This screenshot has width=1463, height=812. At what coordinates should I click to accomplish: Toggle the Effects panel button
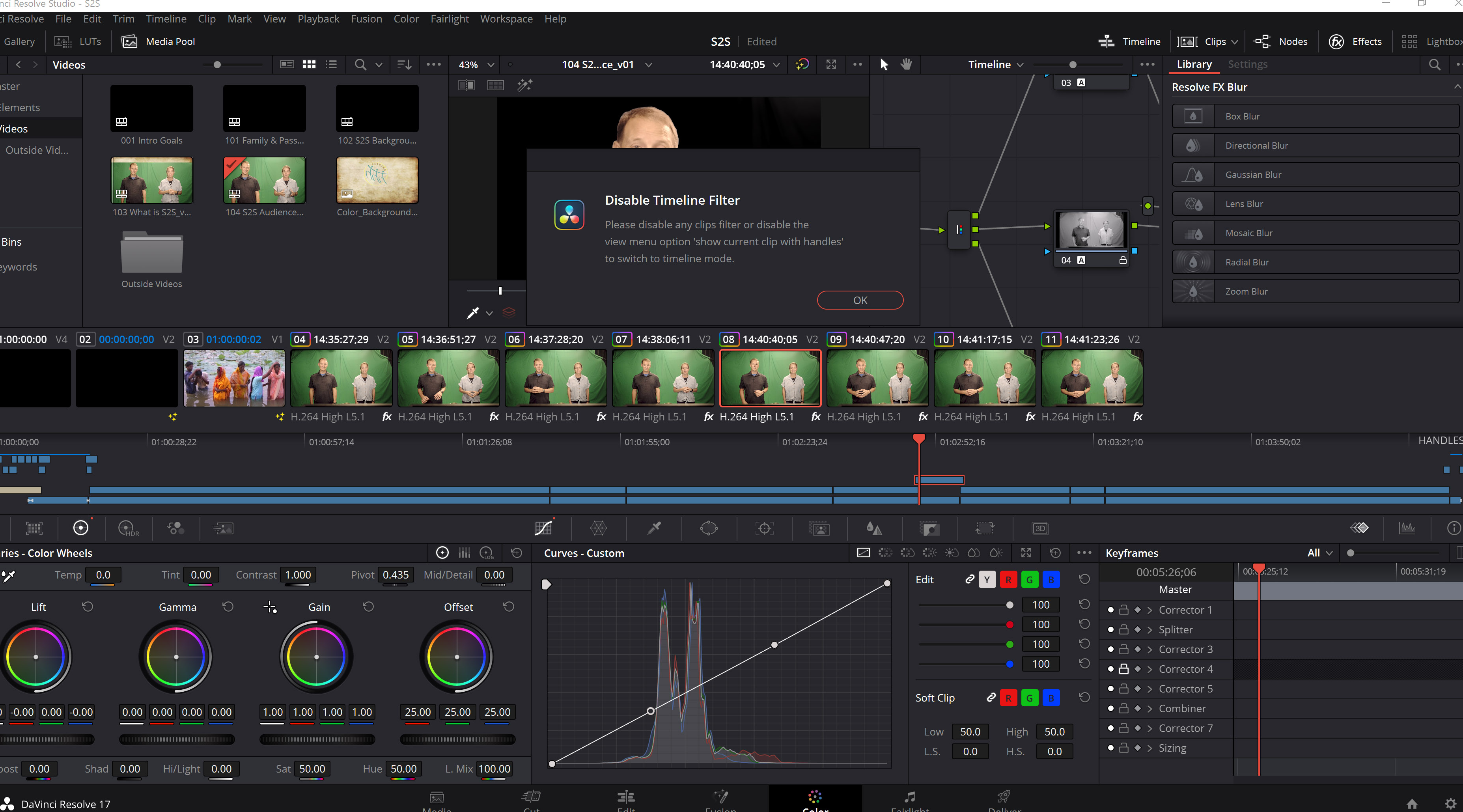tap(1355, 41)
